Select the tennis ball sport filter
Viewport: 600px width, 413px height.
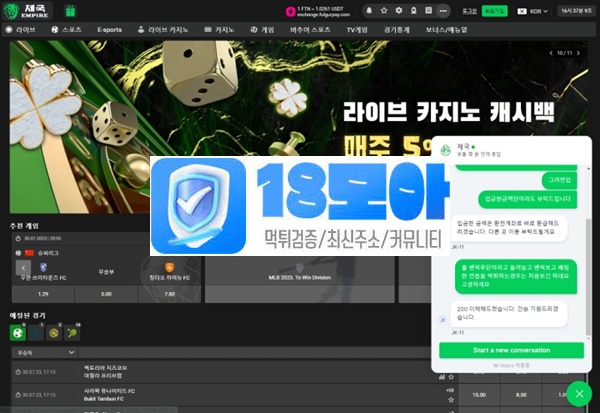coord(54,333)
